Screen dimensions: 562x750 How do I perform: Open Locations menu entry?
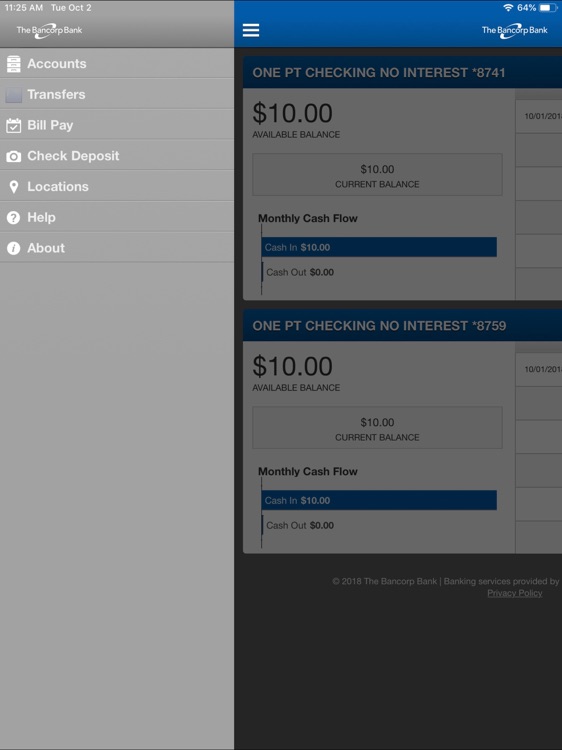click(117, 187)
